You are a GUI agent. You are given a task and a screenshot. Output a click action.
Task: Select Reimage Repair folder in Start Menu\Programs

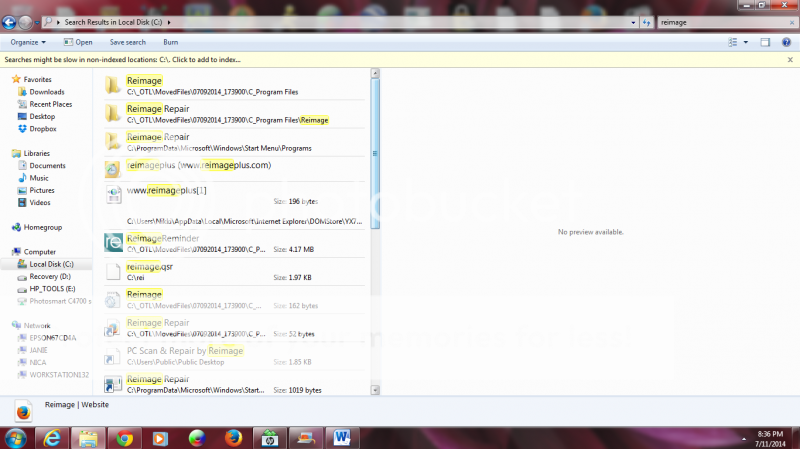tap(235, 141)
